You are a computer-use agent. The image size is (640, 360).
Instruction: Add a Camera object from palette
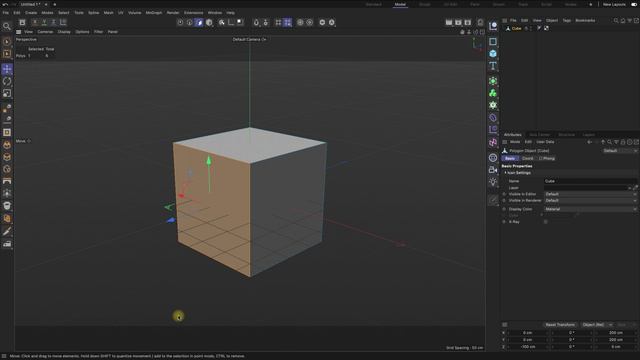pos(493,169)
